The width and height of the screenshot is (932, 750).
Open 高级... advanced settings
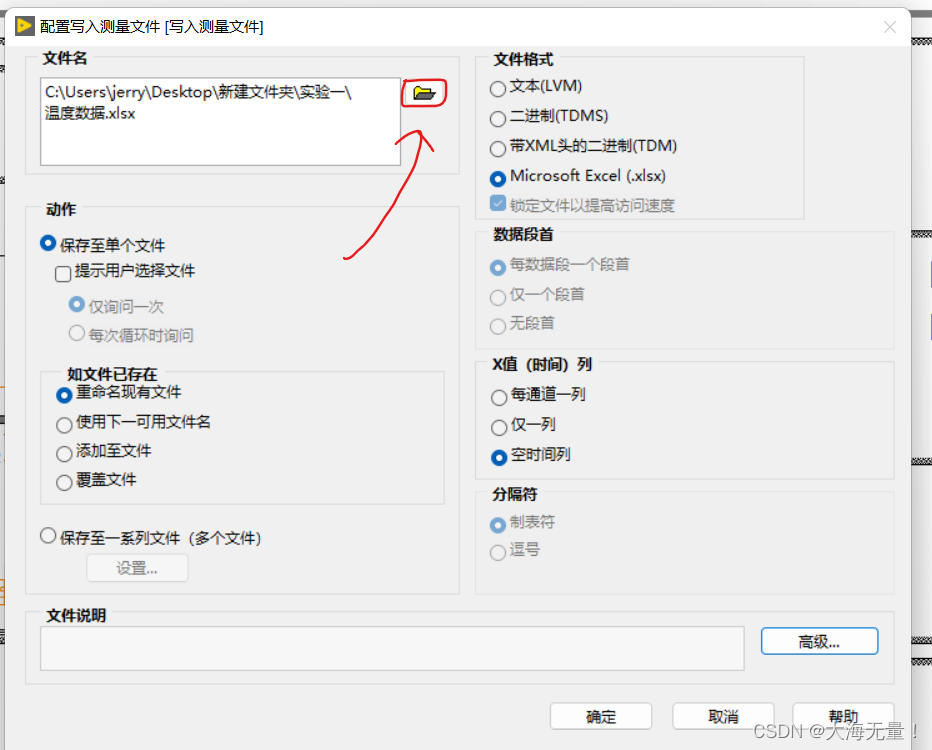click(819, 641)
